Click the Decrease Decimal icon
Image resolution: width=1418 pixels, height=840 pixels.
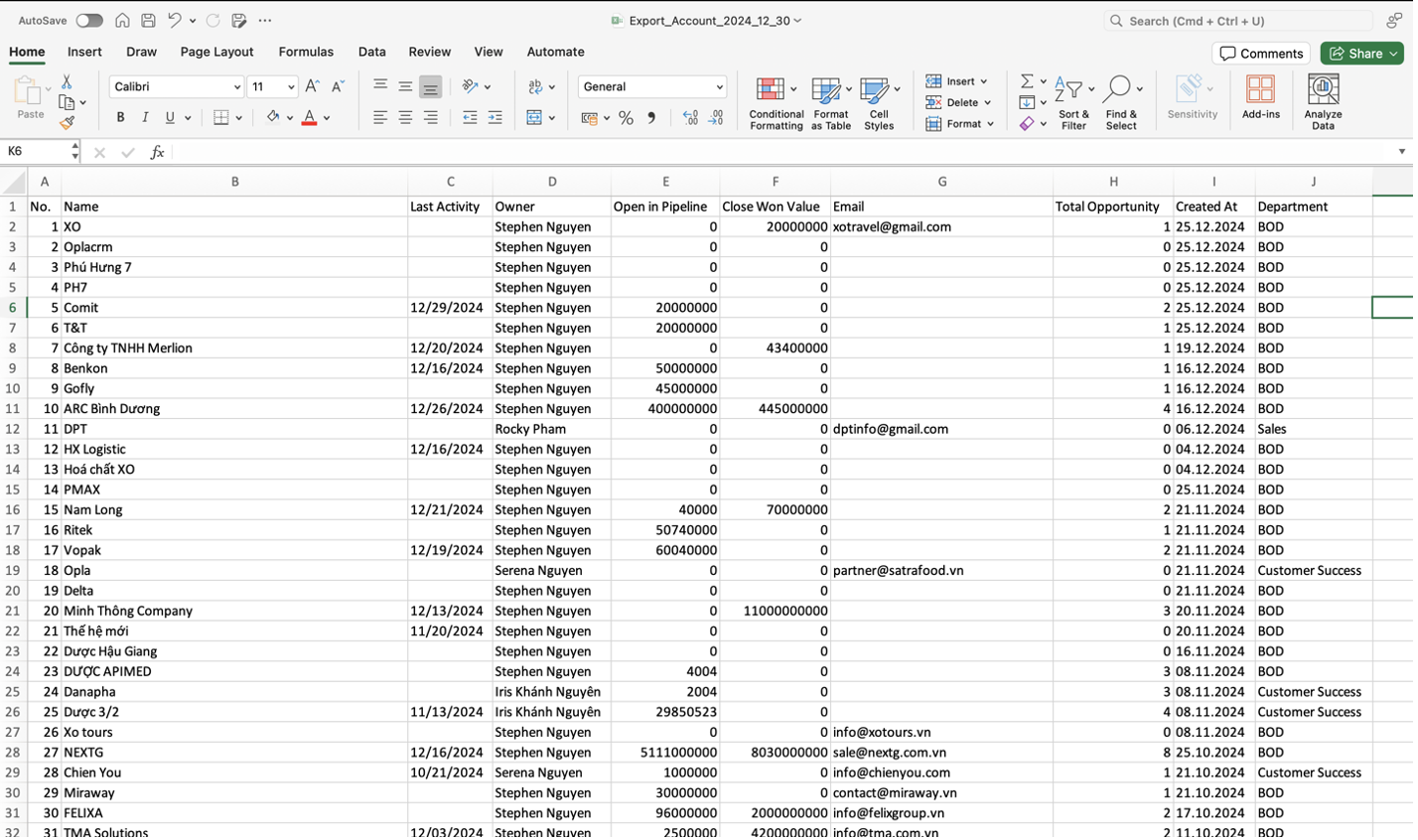pos(717,118)
